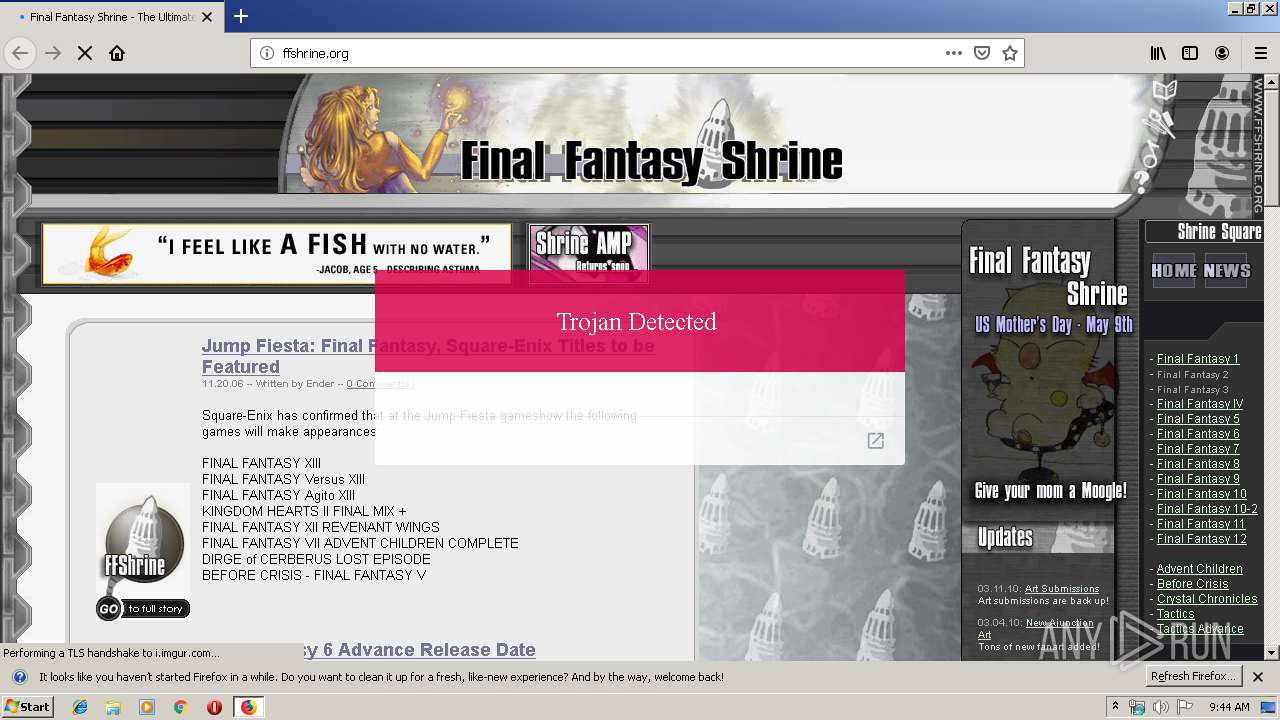Click the open-external icon in popup

click(876, 441)
